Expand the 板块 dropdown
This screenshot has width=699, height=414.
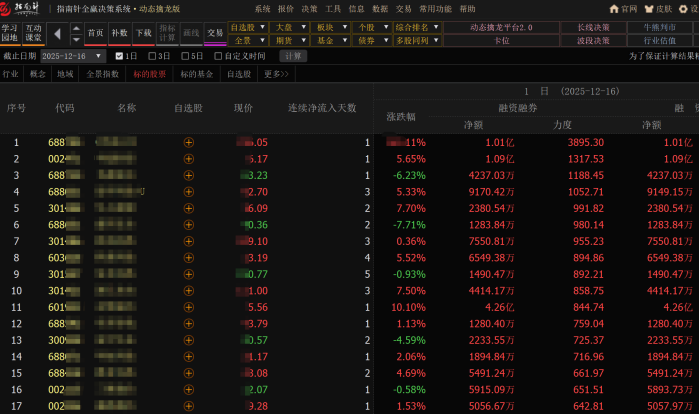click(345, 27)
